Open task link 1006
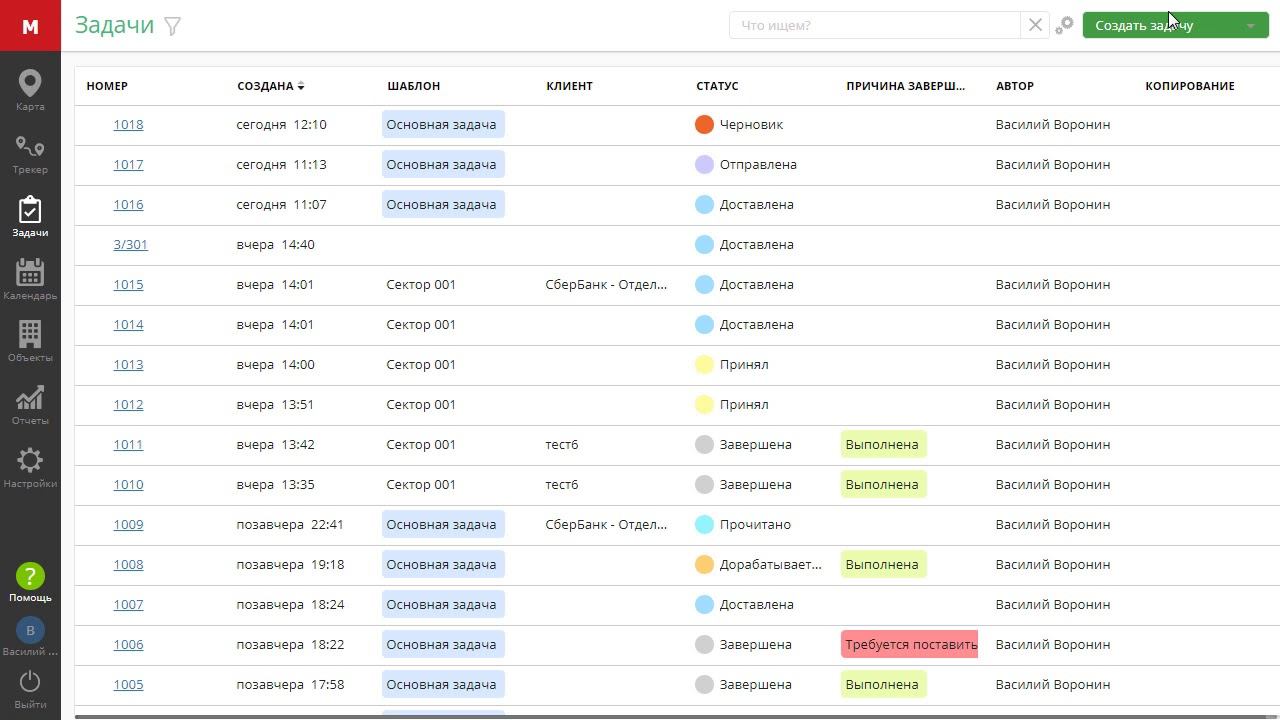Viewport: 1280px width, 720px height. (x=128, y=645)
